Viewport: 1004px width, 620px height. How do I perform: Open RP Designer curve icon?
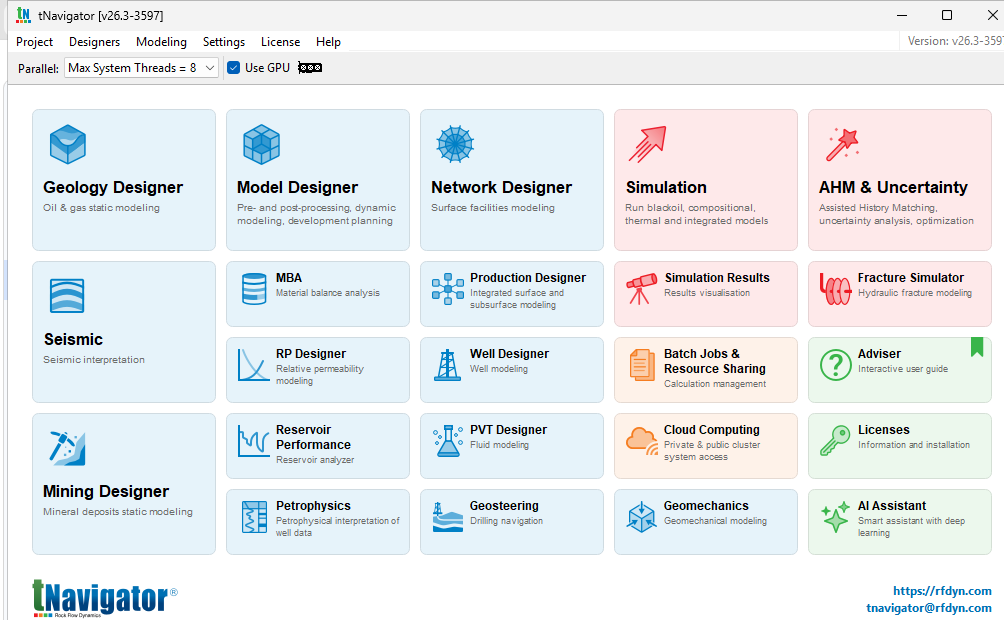[x=254, y=365]
